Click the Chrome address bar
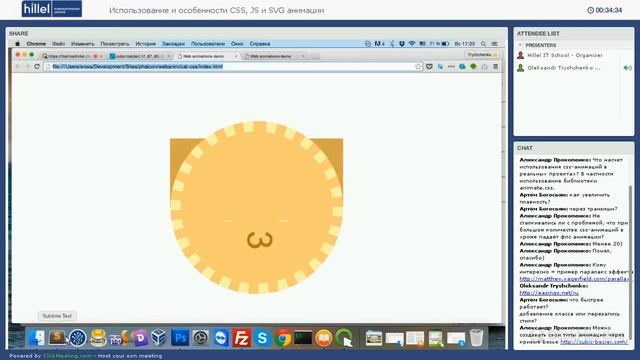This screenshot has height=360, width=640. 233,67
